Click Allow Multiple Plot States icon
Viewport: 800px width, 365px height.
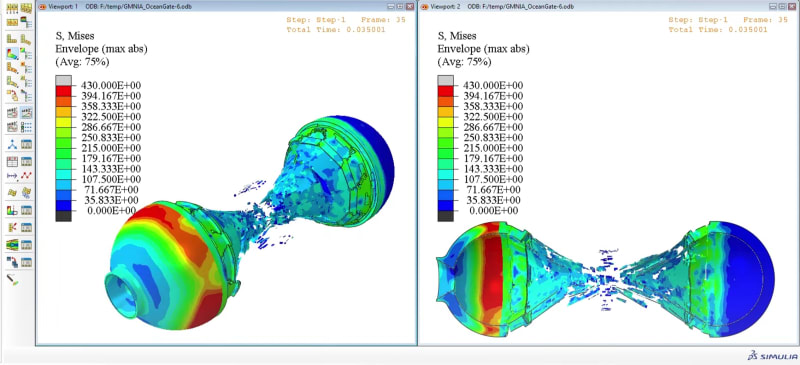[12, 95]
